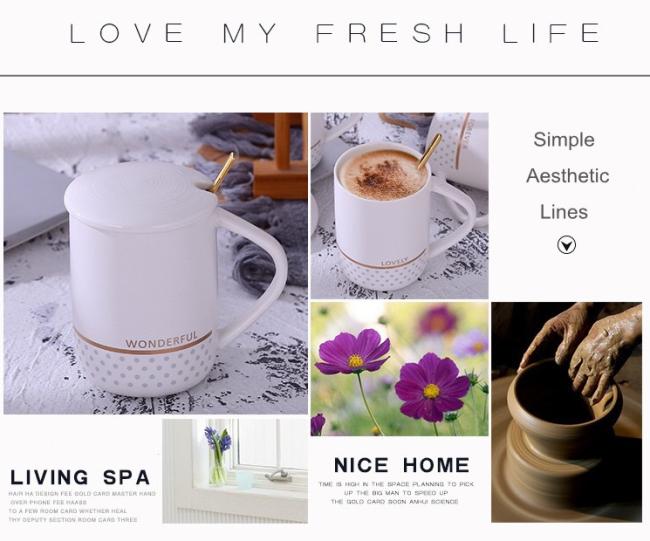650x541 pixels.
Task: Click the LOVELY lettering on the coffee mug
Action: 394,262
